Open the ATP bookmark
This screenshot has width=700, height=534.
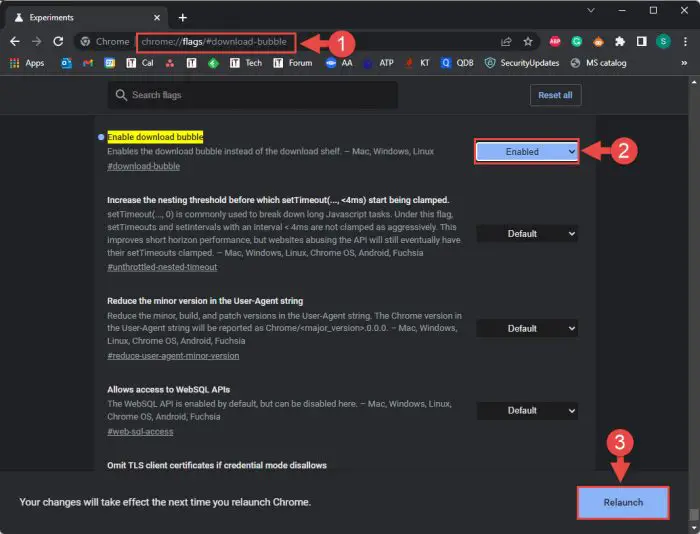[x=379, y=63]
